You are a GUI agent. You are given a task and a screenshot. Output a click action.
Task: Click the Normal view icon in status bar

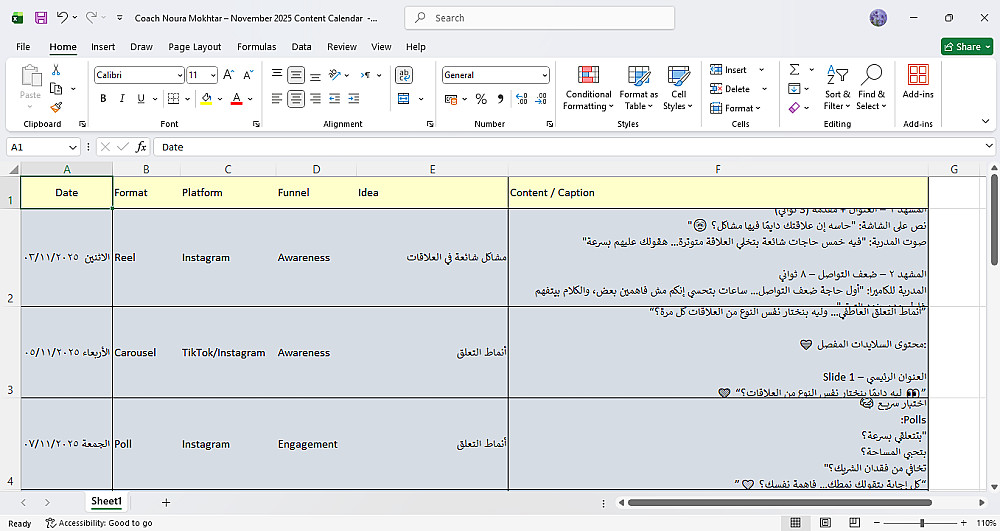tap(795, 523)
